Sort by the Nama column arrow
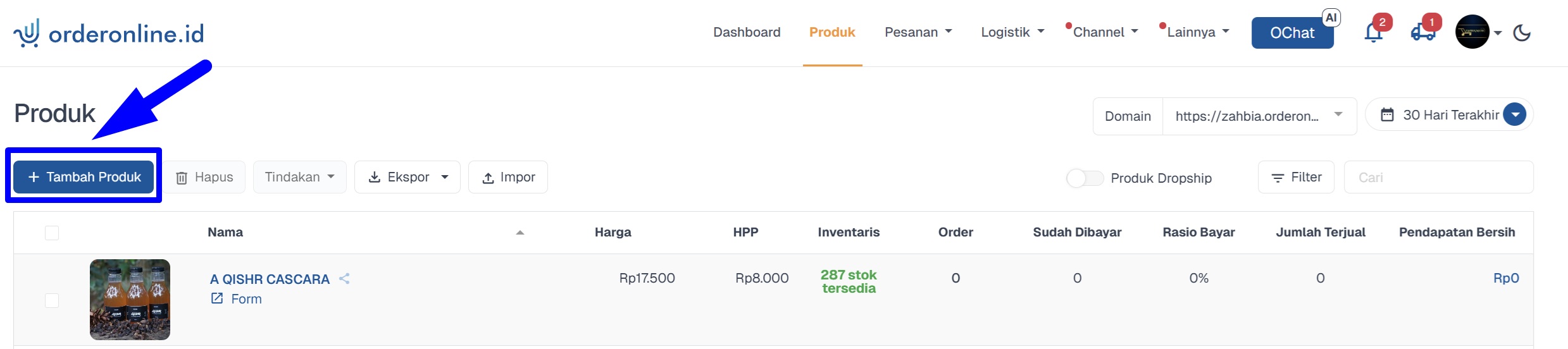1568x349 pixels. 520,233
